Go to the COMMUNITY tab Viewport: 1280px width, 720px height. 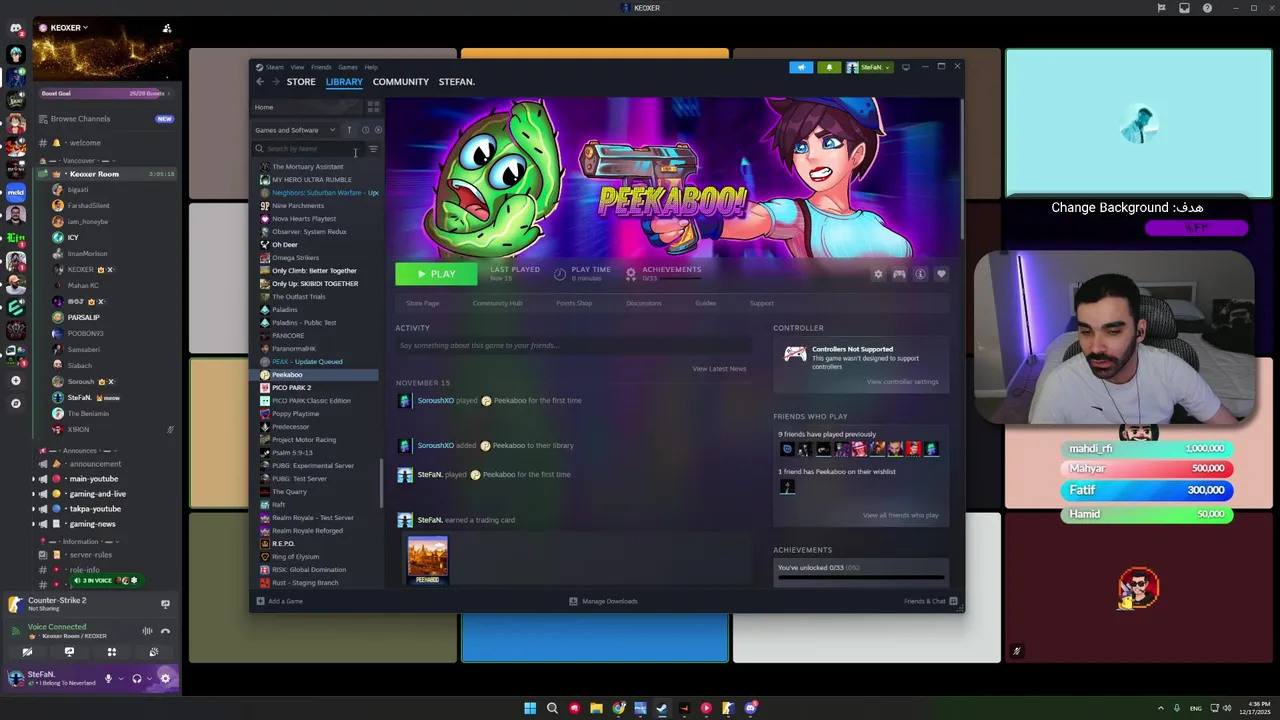point(401,82)
